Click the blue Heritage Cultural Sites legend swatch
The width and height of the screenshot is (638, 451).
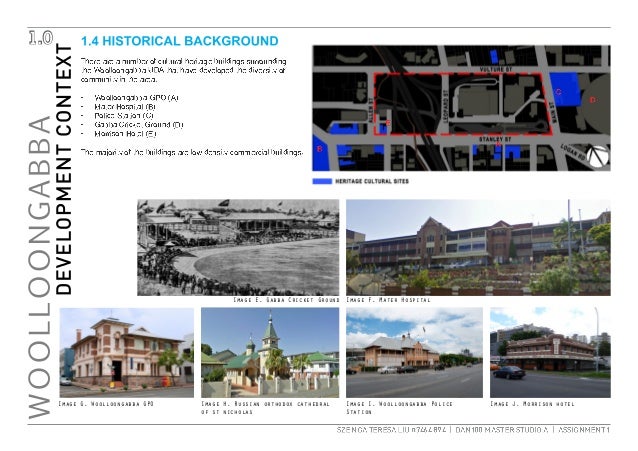tap(322, 181)
